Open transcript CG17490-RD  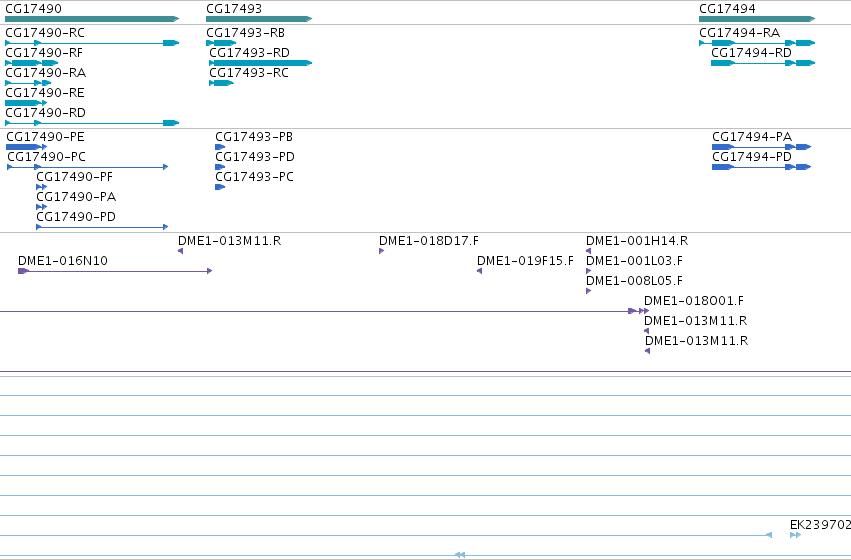(x=46, y=113)
